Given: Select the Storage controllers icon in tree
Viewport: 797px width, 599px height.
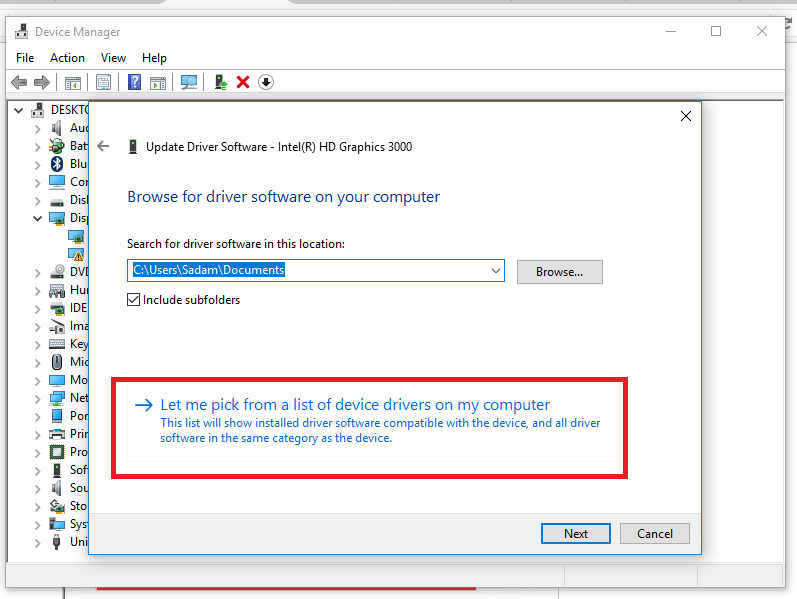Looking at the screenshot, I should [x=57, y=506].
